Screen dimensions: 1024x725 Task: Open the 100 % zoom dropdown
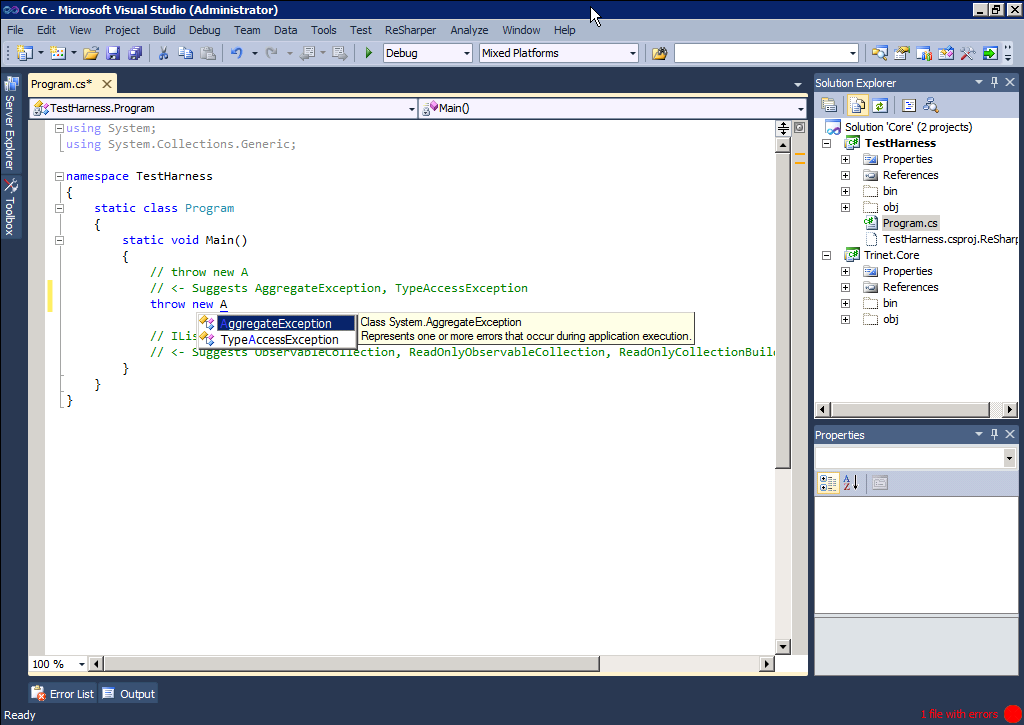[82, 664]
